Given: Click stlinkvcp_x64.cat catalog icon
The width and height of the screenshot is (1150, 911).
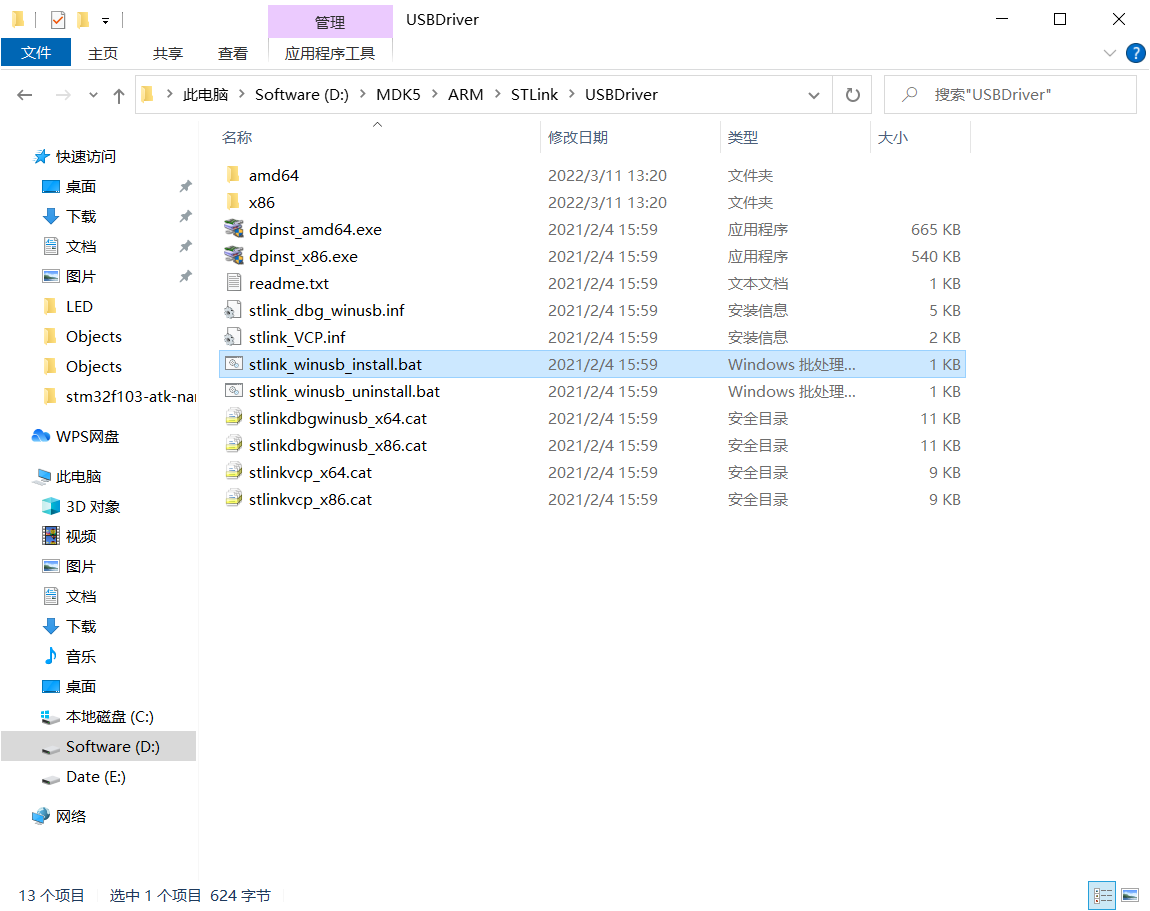Looking at the screenshot, I should pos(233,472).
